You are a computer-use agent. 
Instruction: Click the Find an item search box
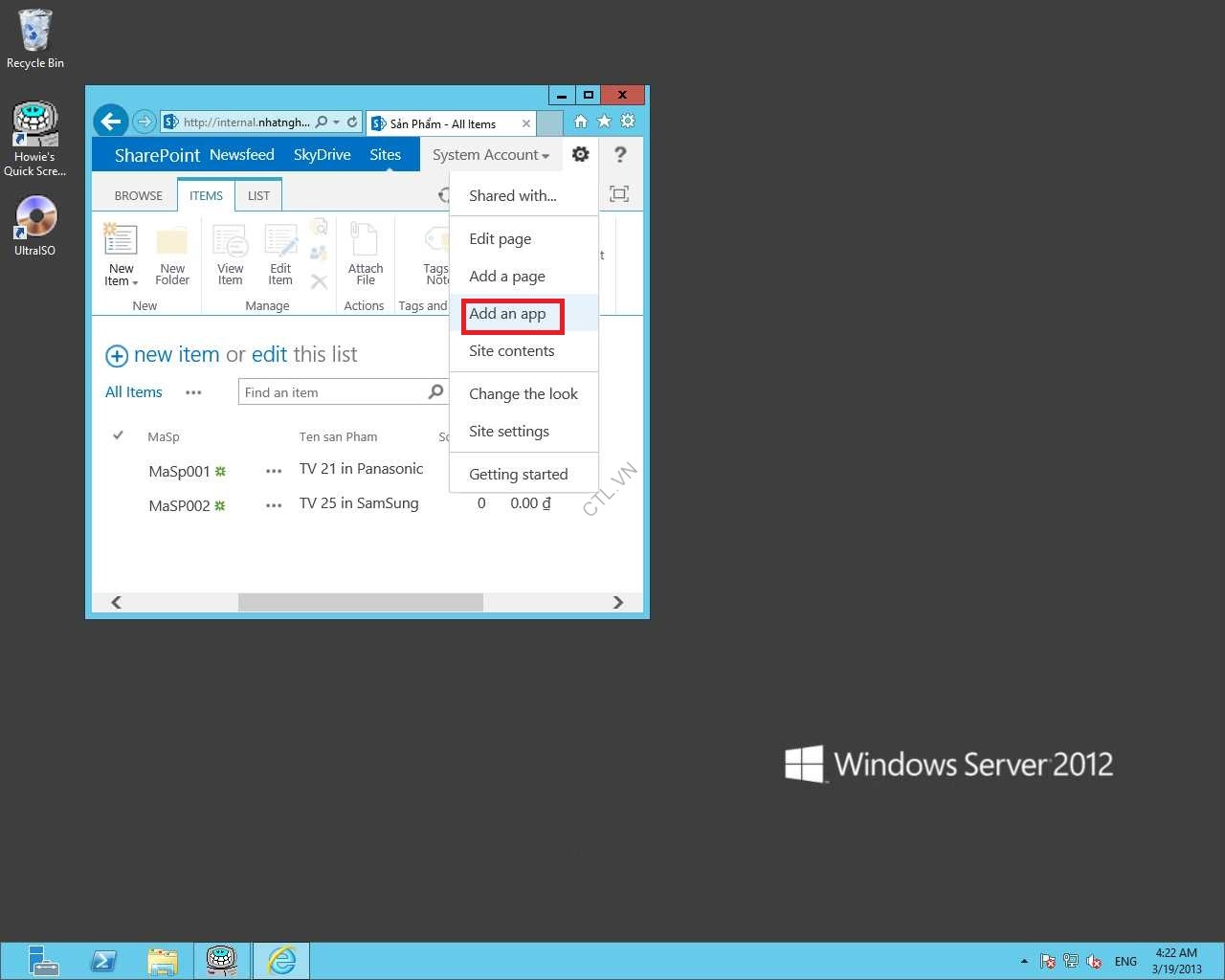330,392
